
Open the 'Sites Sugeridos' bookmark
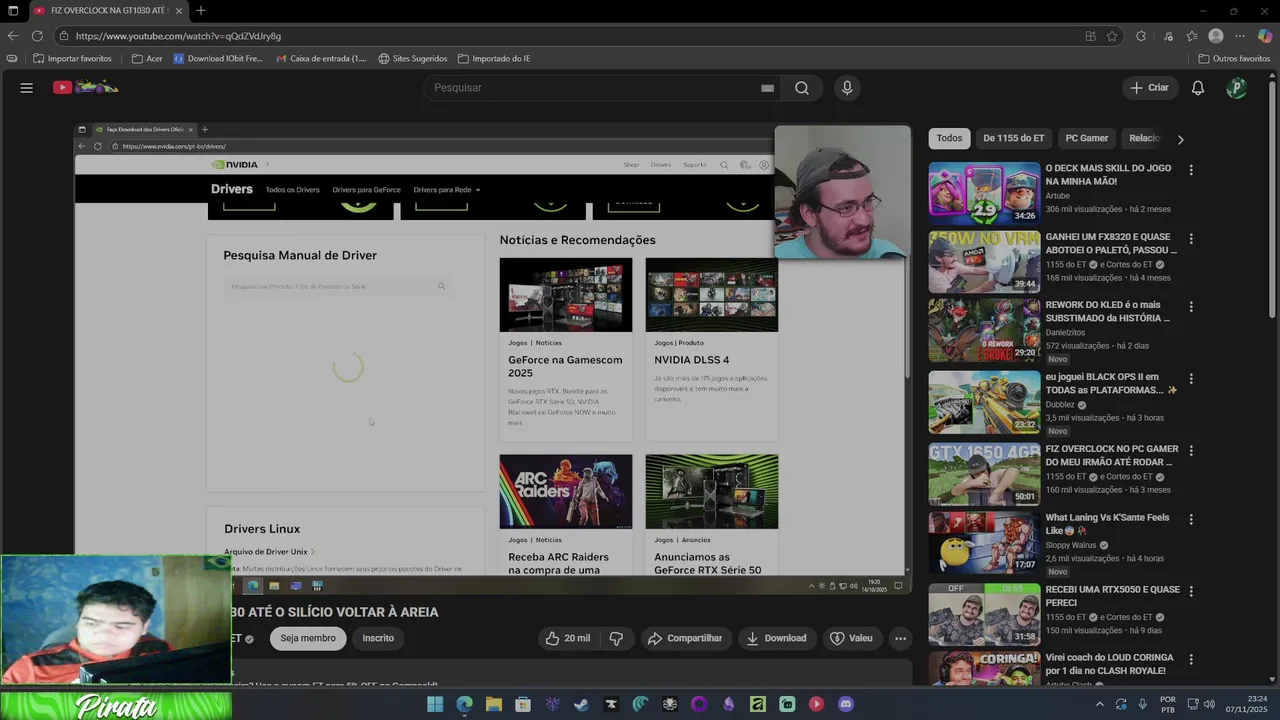pos(413,59)
